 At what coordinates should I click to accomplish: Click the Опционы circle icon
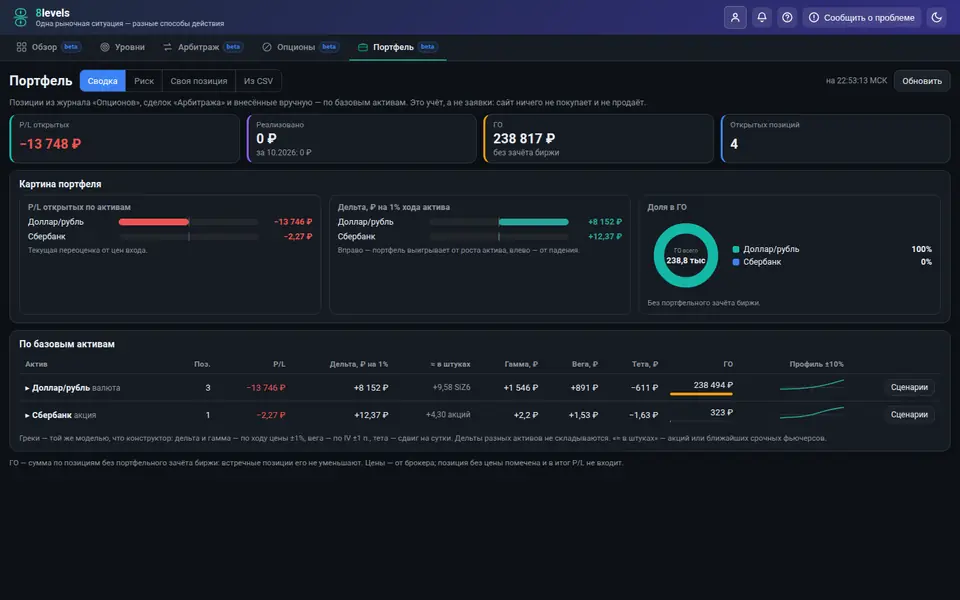(x=266, y=47)
